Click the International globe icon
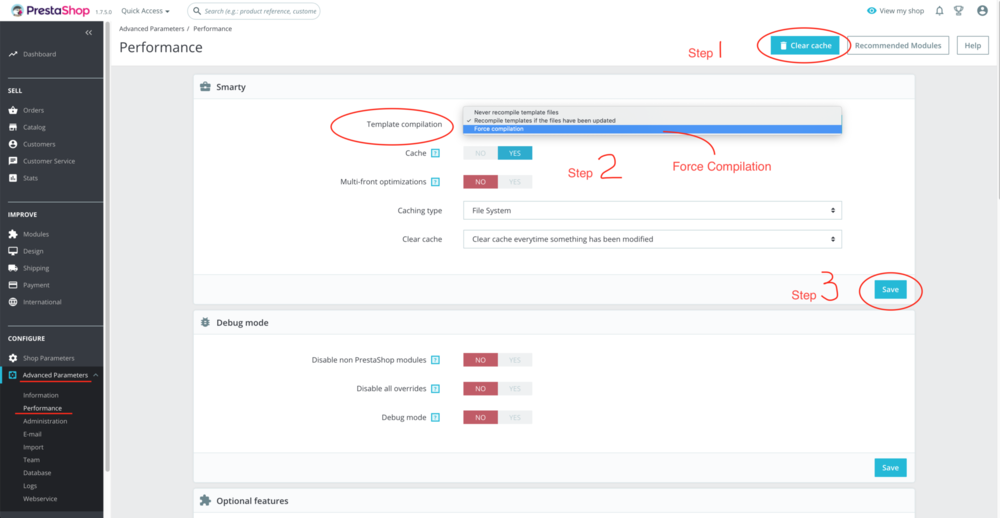 (13, 302)
